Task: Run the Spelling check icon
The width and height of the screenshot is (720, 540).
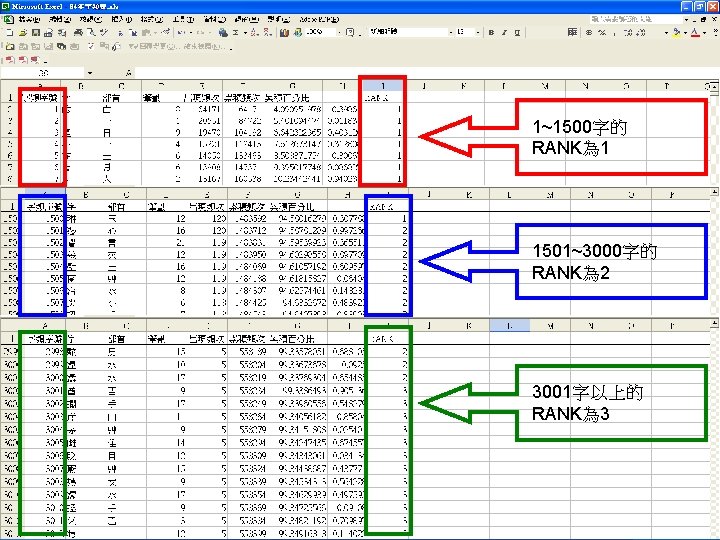Action: click(104, 33)
